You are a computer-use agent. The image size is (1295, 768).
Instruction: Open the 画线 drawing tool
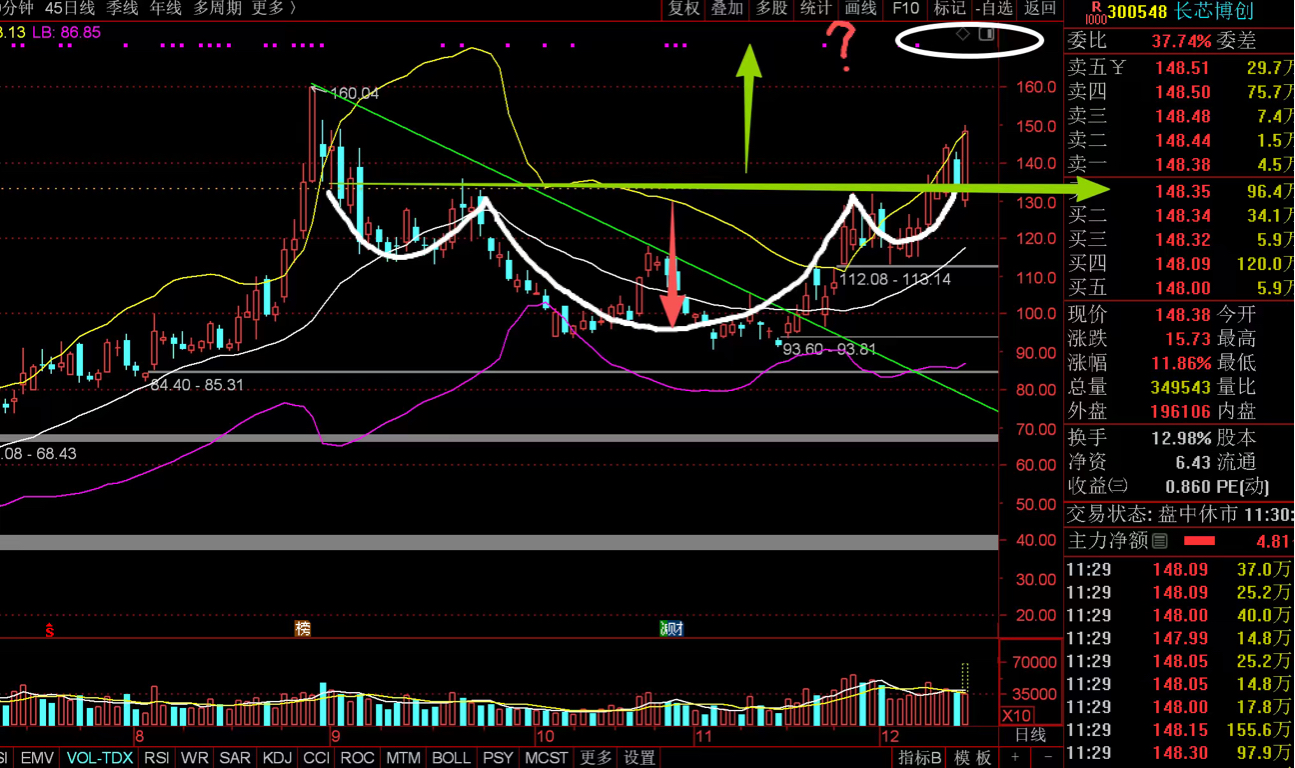point(861,8)
